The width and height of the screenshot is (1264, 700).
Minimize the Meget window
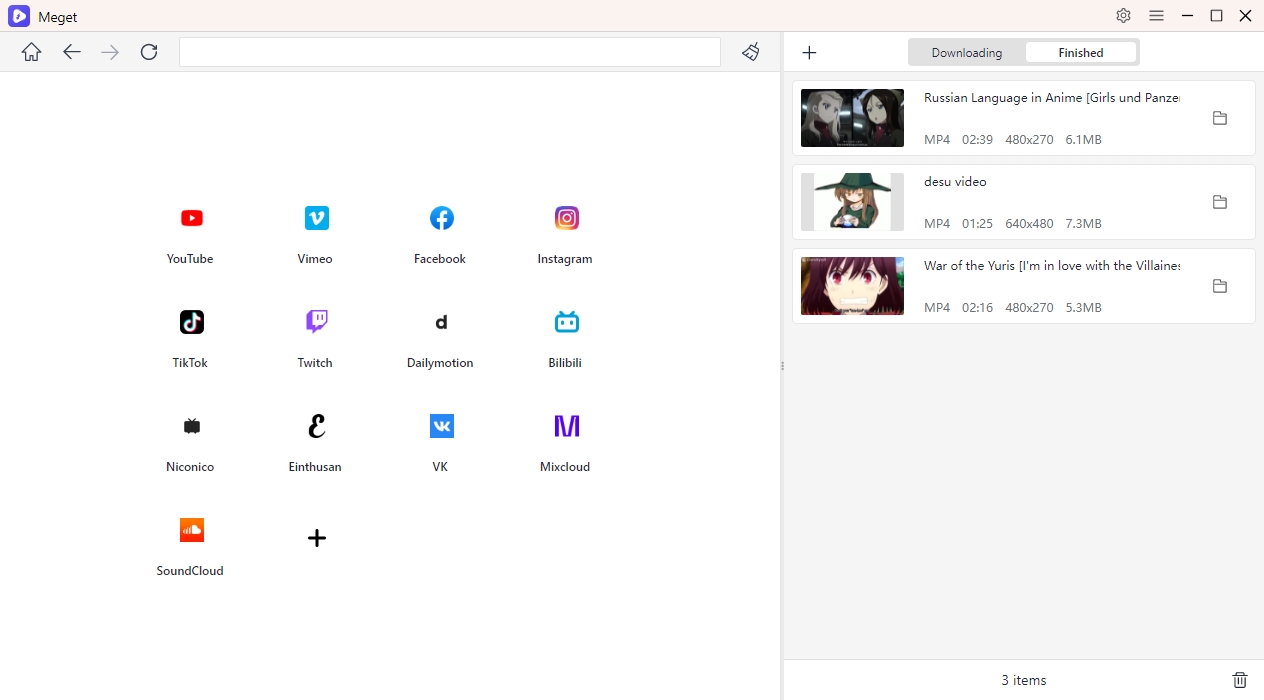(1187, 16)
